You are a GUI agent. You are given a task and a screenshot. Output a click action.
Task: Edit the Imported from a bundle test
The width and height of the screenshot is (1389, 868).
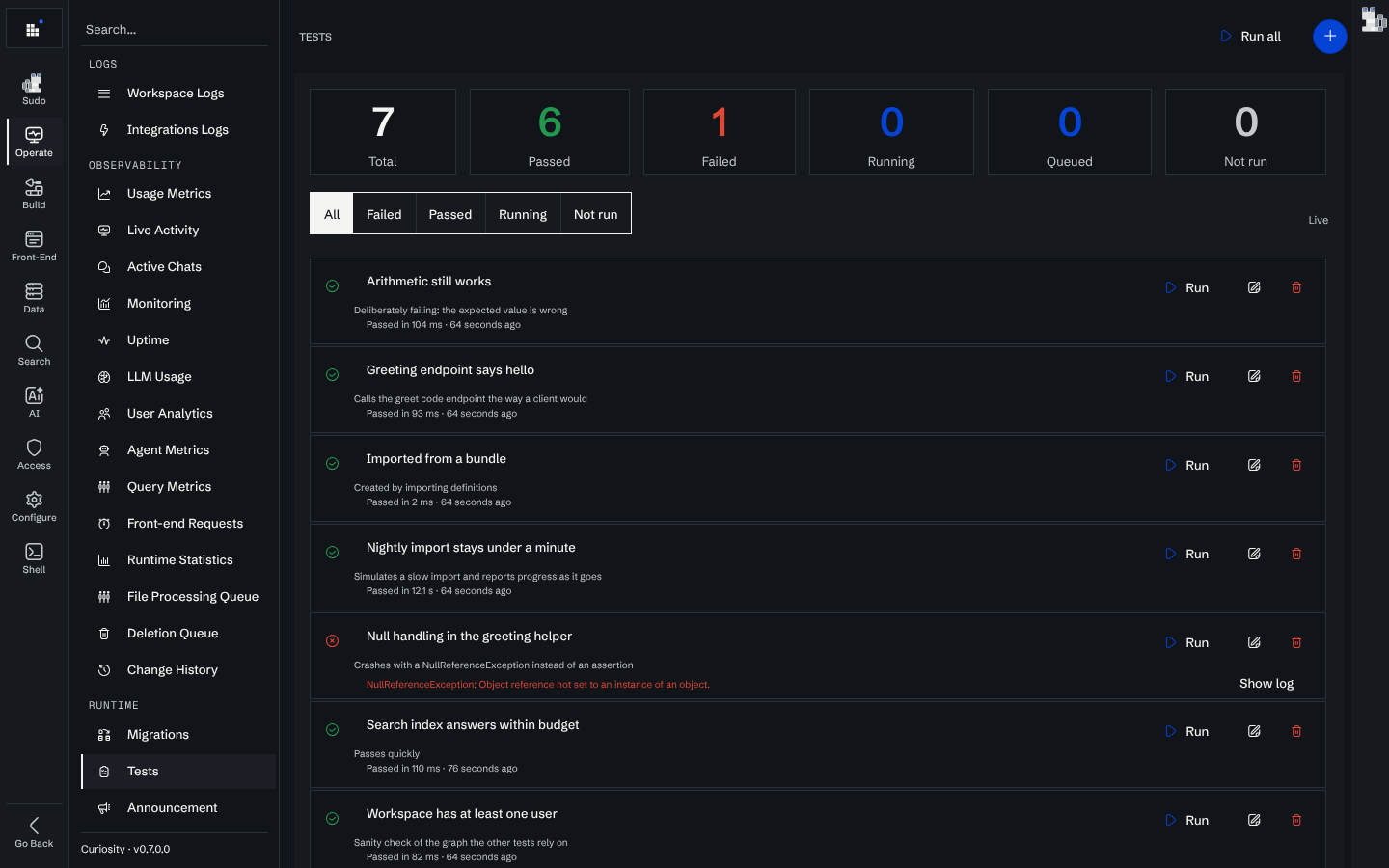[1254, 465]
